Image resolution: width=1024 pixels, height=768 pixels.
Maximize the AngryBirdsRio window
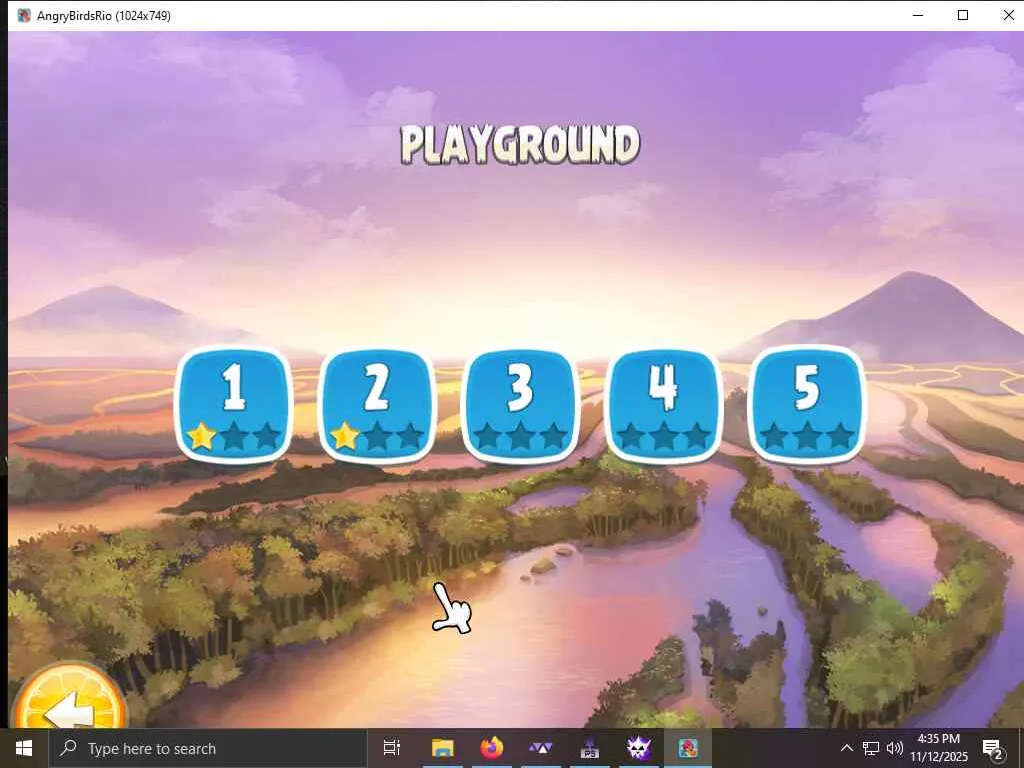[963, 15]
